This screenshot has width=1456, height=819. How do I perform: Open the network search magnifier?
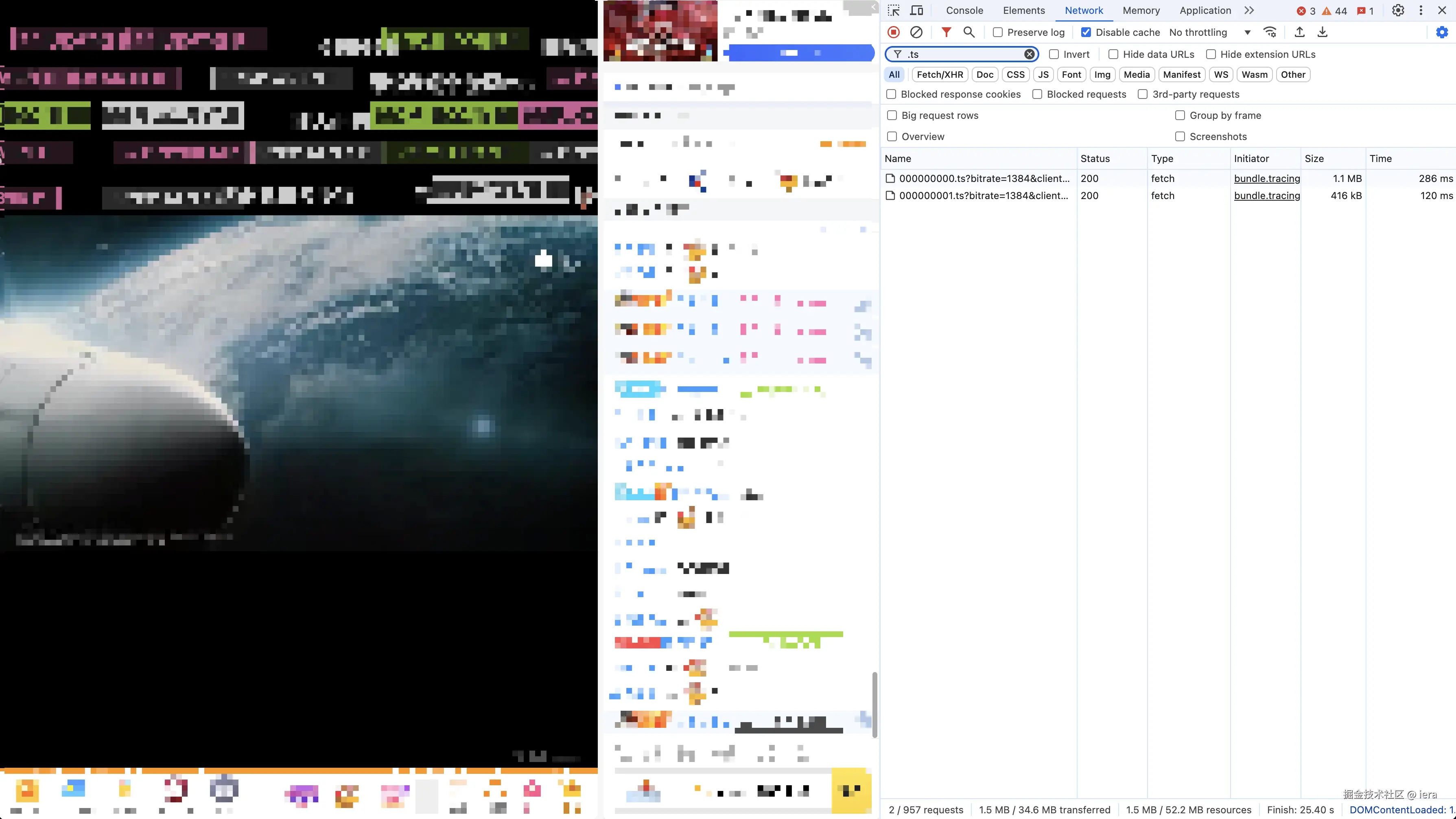tap(969, 32)
